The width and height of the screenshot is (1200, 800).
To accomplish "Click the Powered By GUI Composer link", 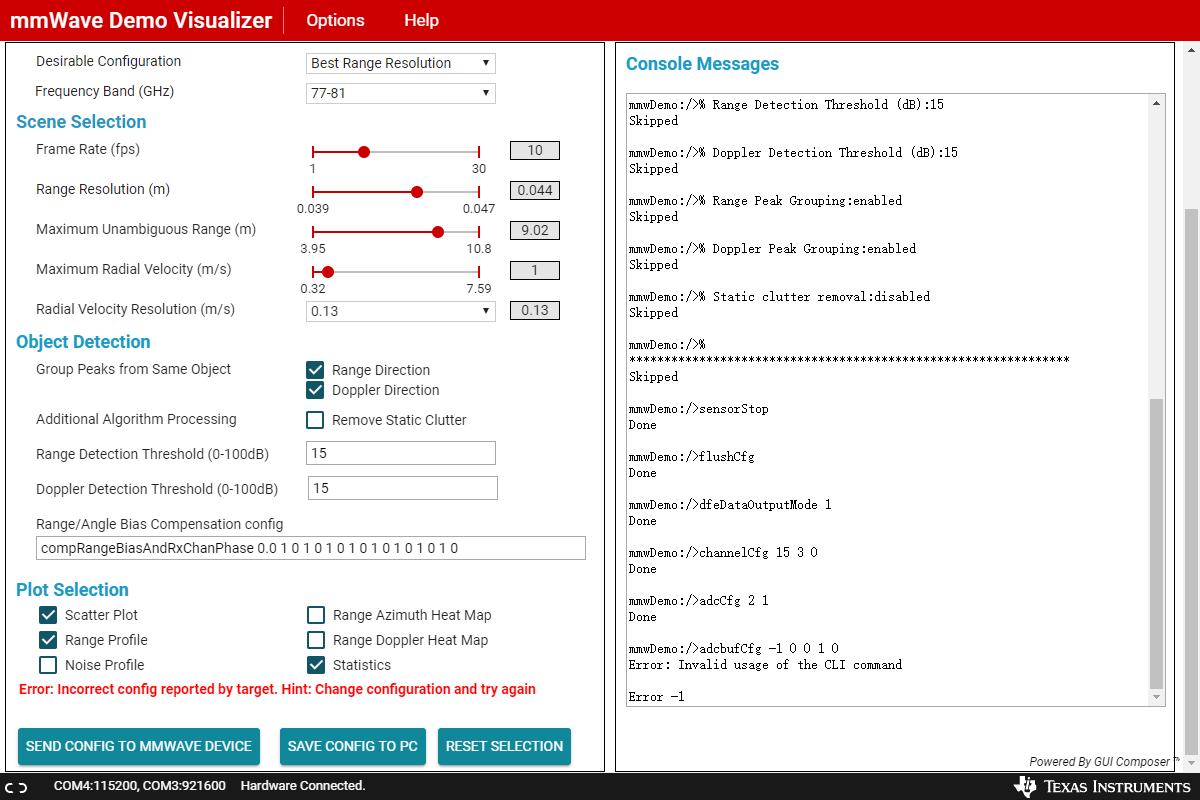I will [x=1104, y=762].
